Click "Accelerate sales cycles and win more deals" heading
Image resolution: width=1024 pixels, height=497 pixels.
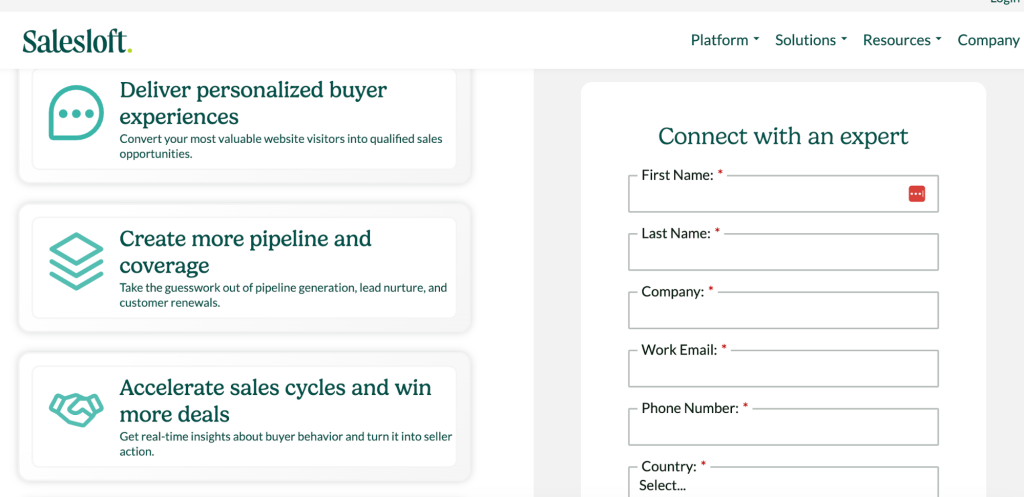[276, 400]
